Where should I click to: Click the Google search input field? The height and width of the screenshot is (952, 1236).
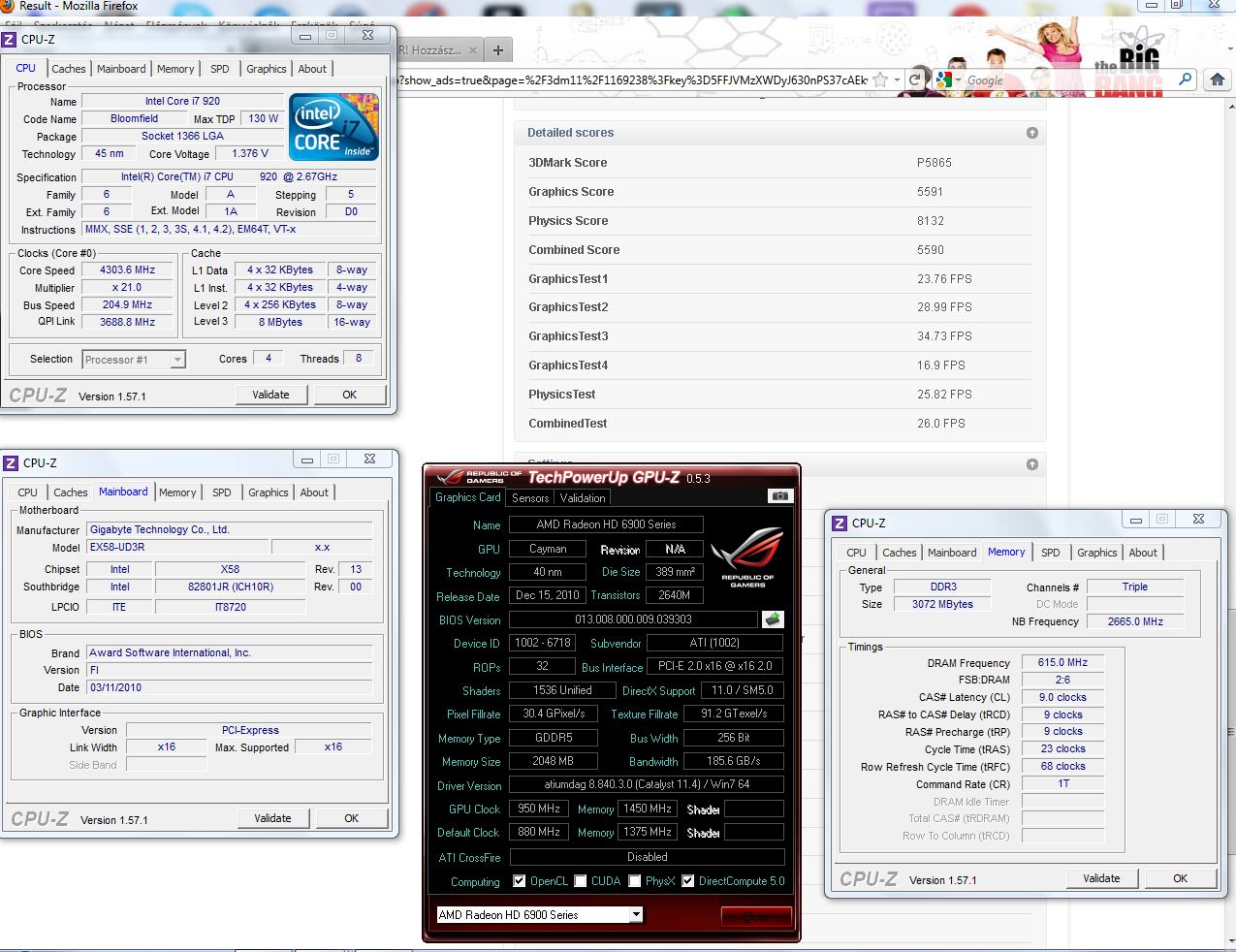tap(1070, 80)
